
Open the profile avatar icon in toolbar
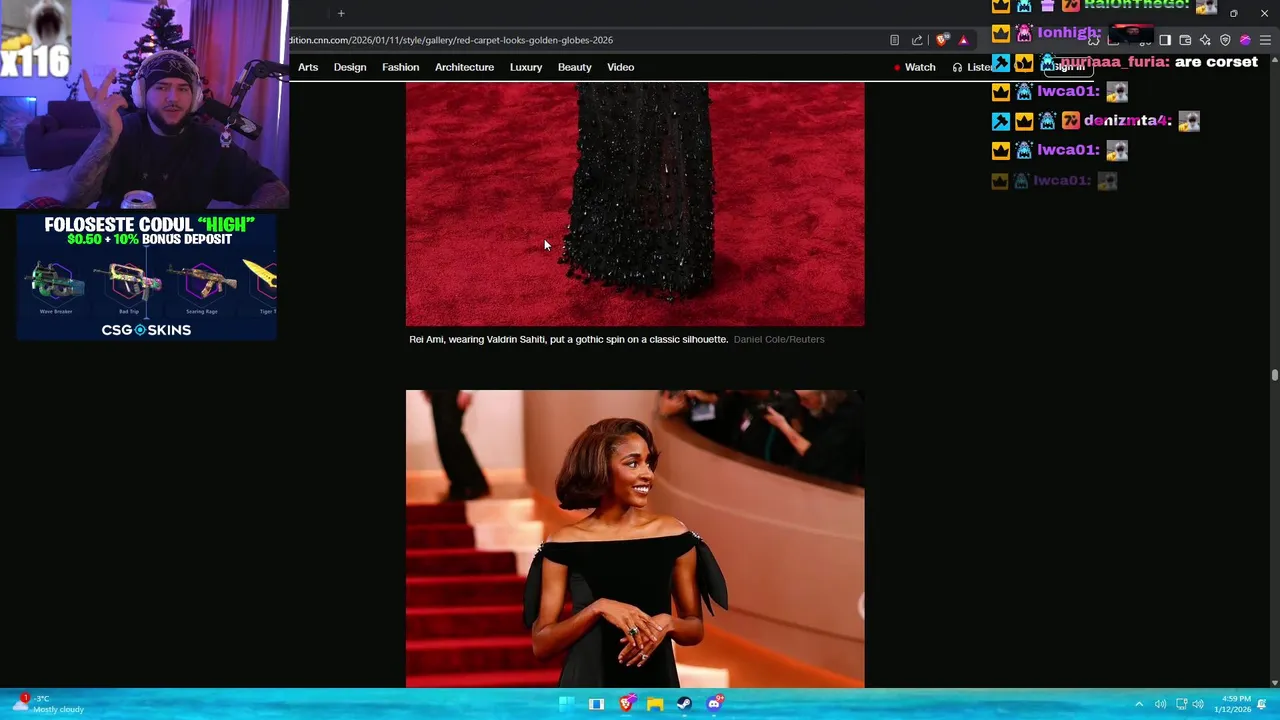click(1245, 40)
